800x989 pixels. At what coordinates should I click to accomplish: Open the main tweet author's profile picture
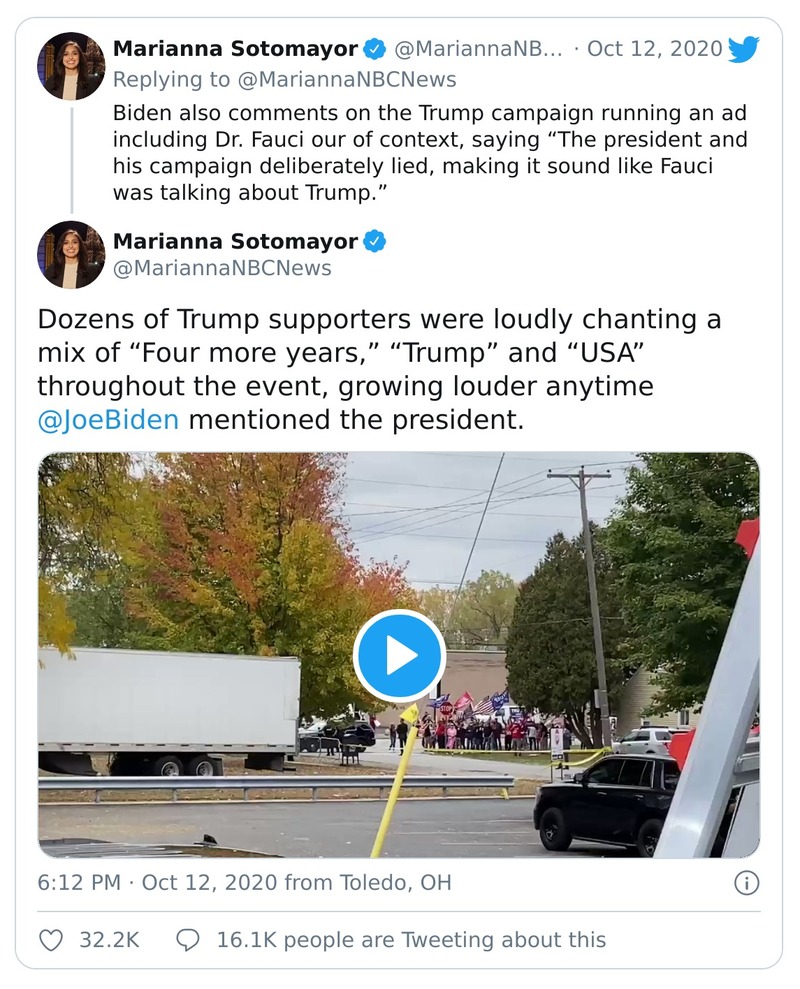71,255
